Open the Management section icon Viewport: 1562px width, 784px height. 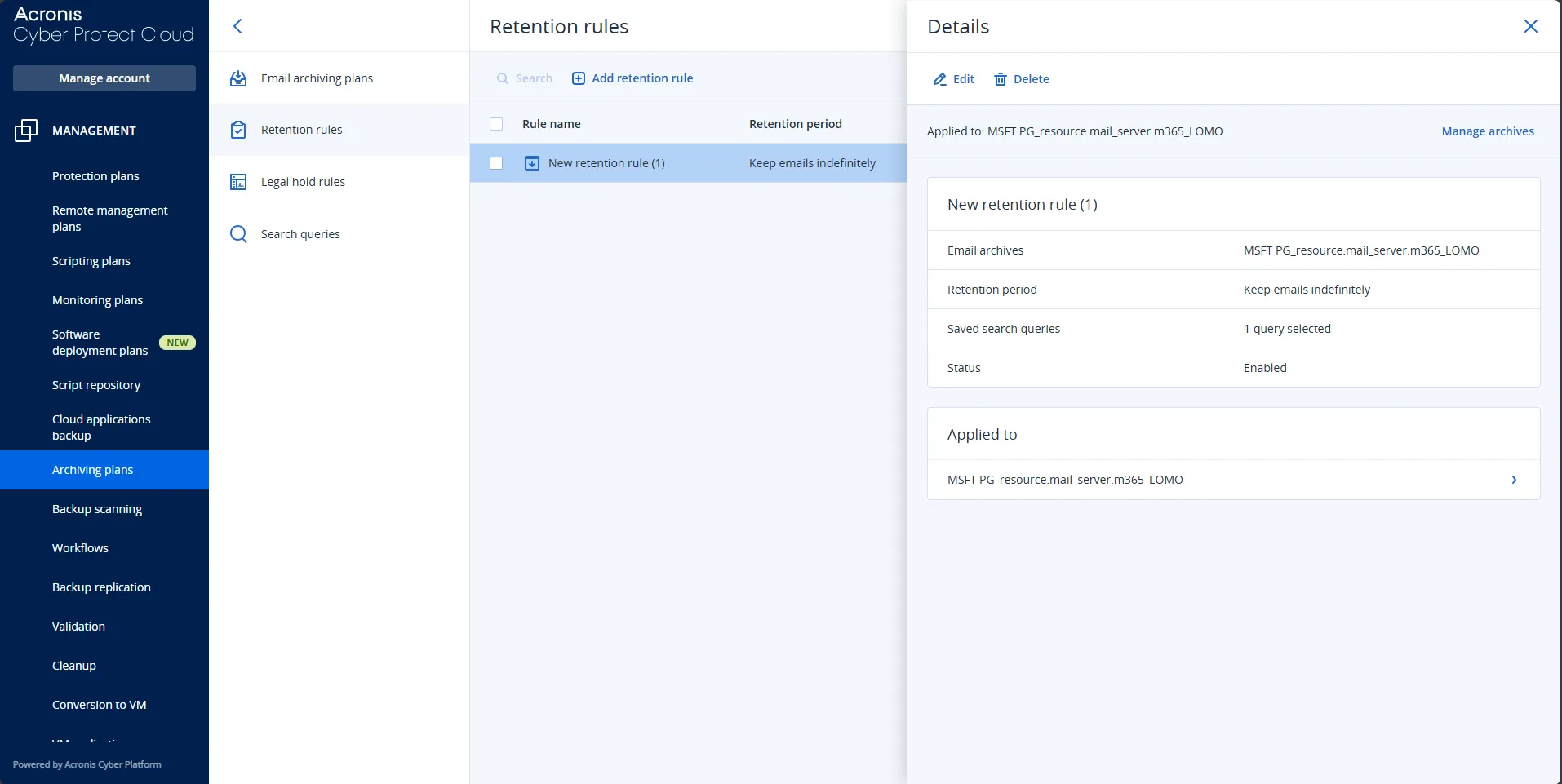25,130
